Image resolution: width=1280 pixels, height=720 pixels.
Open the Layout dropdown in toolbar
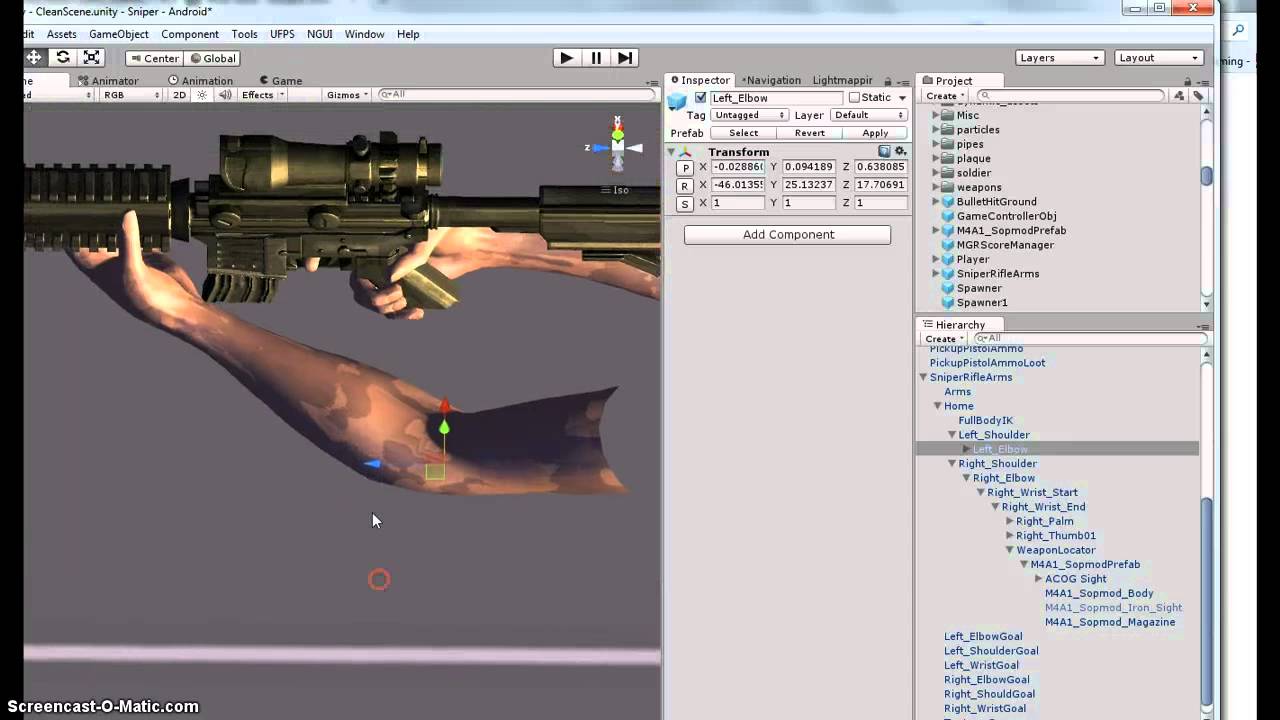pos(1159,58)
